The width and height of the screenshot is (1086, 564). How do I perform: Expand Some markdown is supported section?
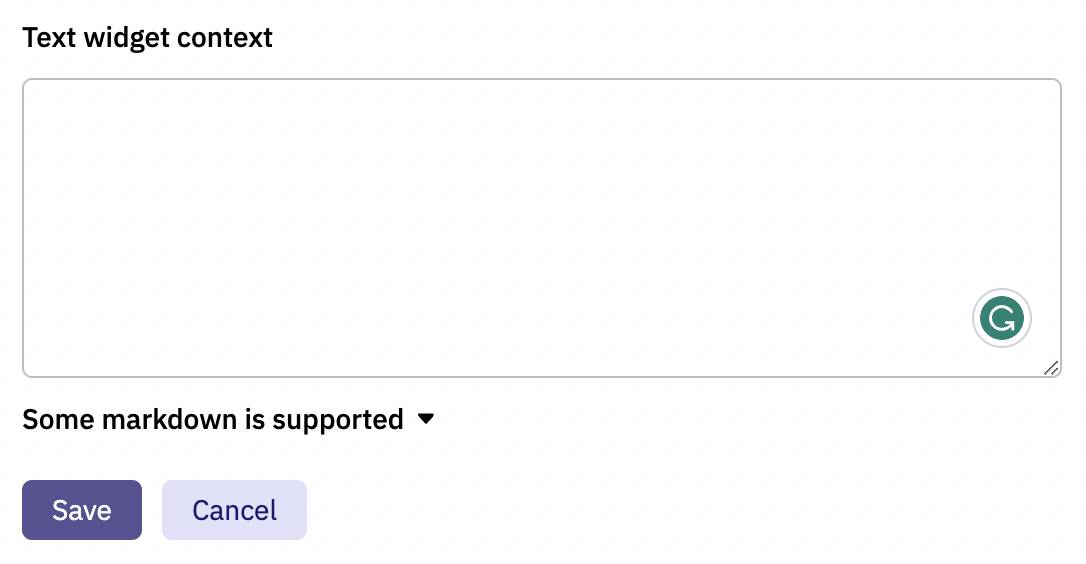point(229,419)
